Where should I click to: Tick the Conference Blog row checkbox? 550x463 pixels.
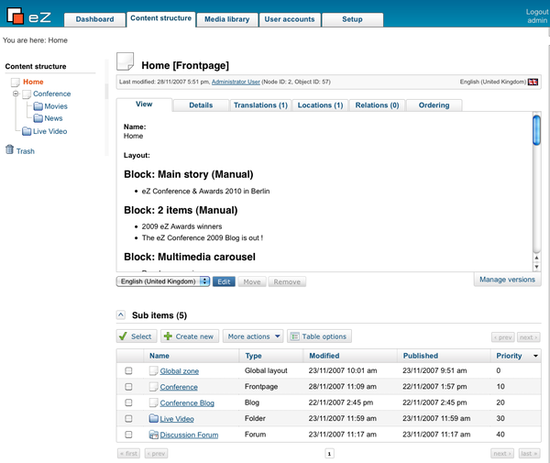(129, 403)
